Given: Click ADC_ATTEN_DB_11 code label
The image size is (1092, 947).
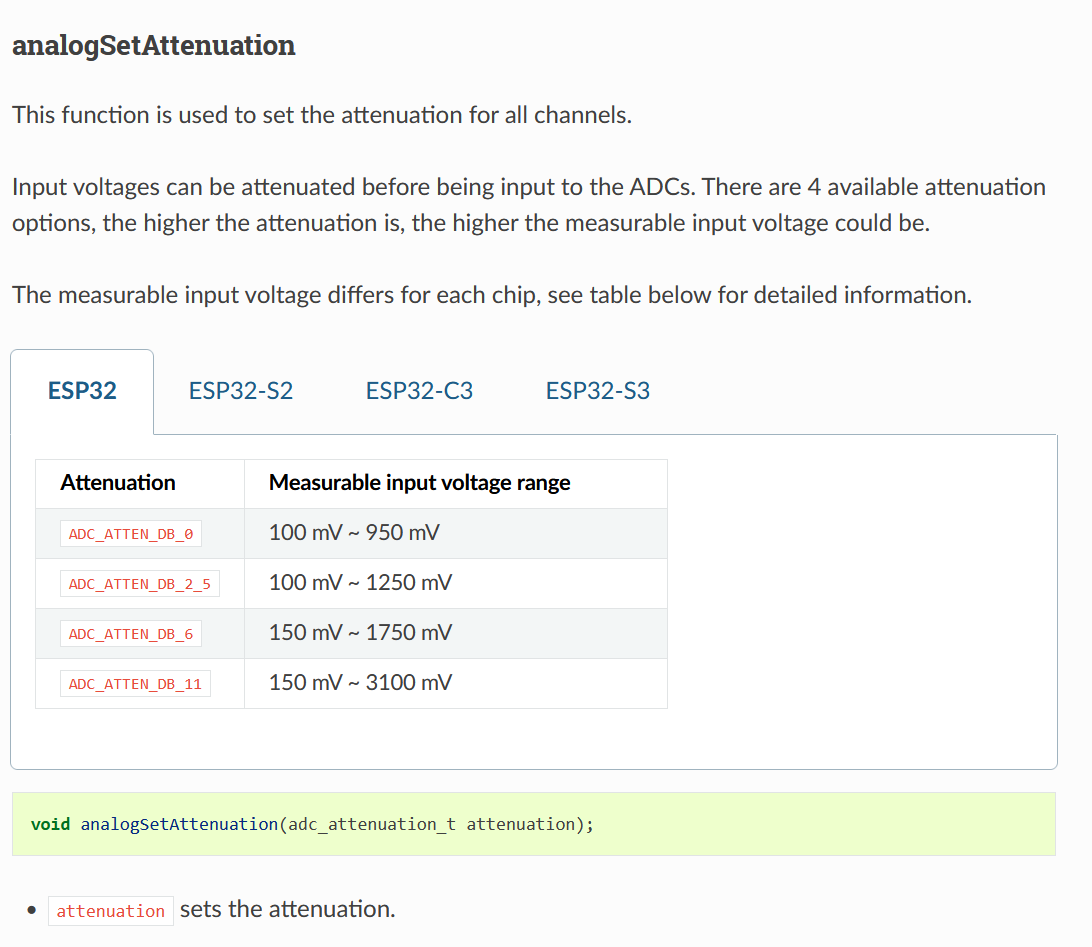Looking at the screenshot, I should coord(135,684).
